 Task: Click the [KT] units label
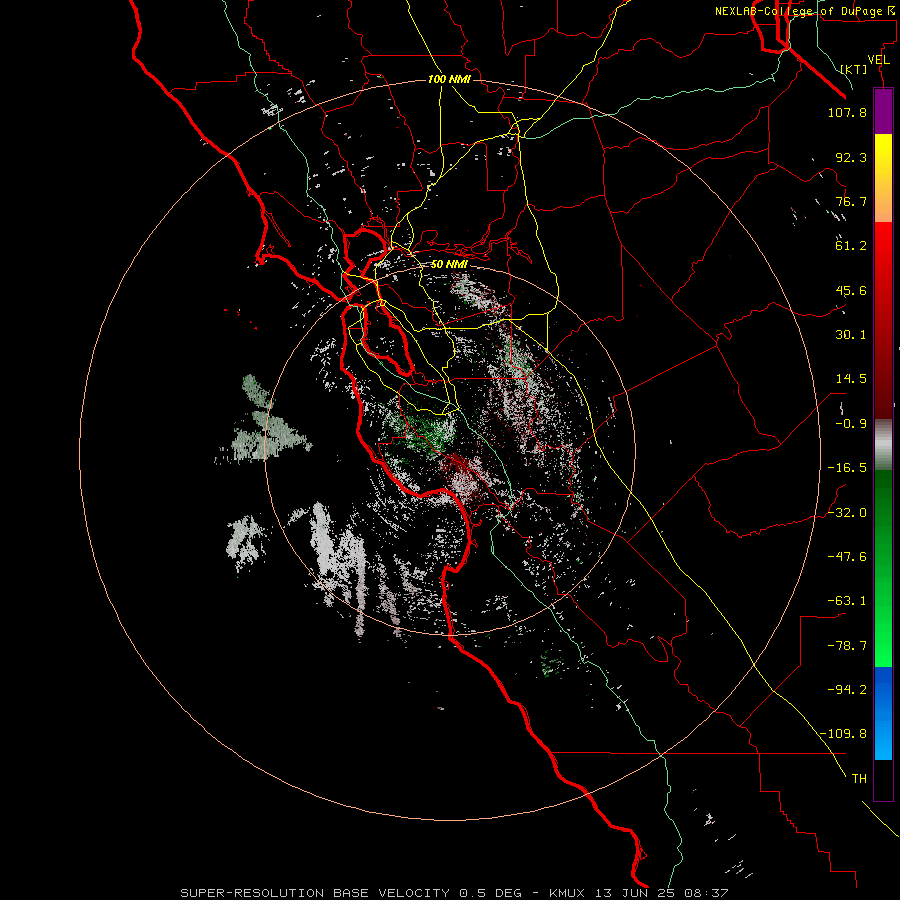[854, 69]
